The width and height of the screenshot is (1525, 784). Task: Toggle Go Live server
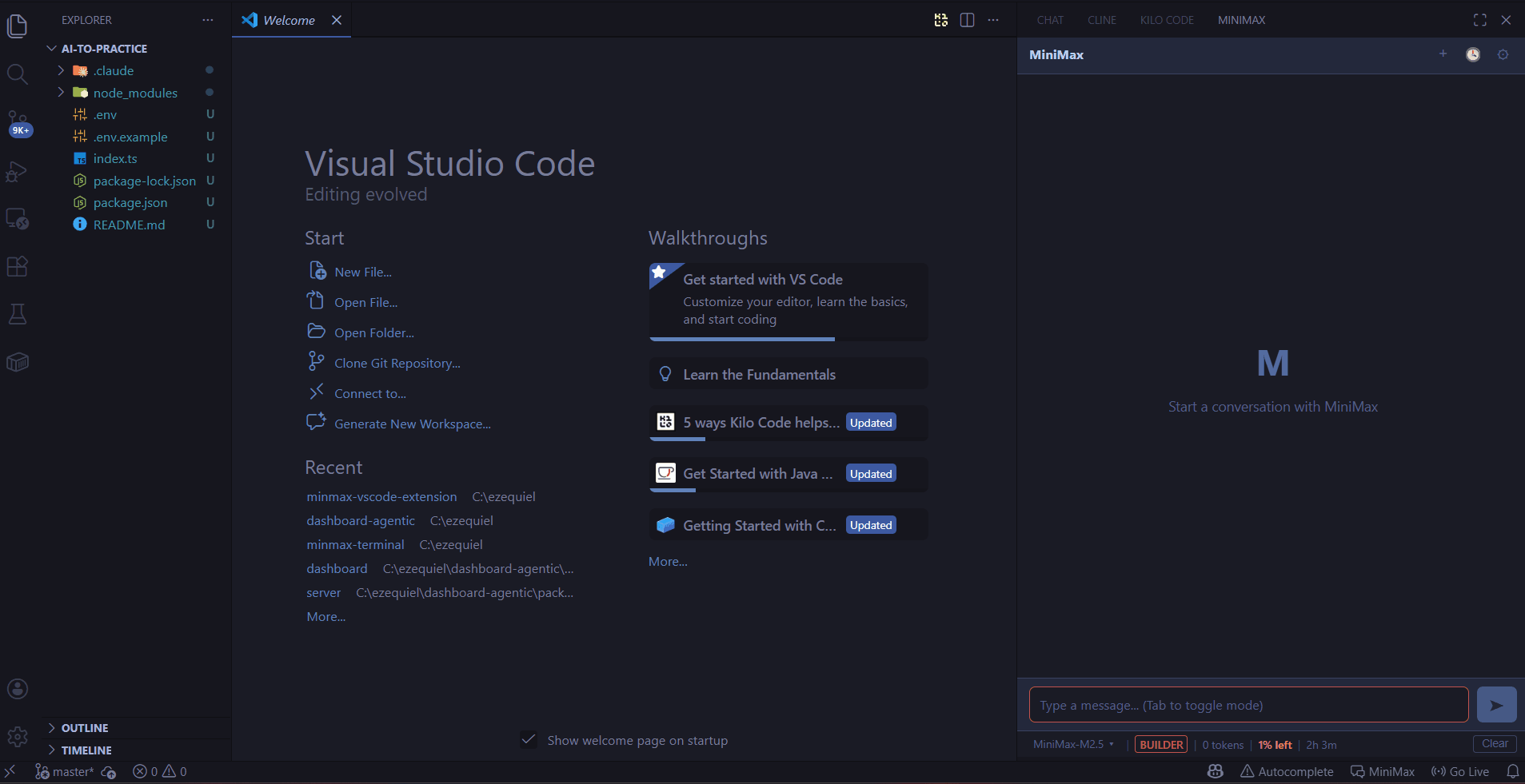pos(1460,771)
